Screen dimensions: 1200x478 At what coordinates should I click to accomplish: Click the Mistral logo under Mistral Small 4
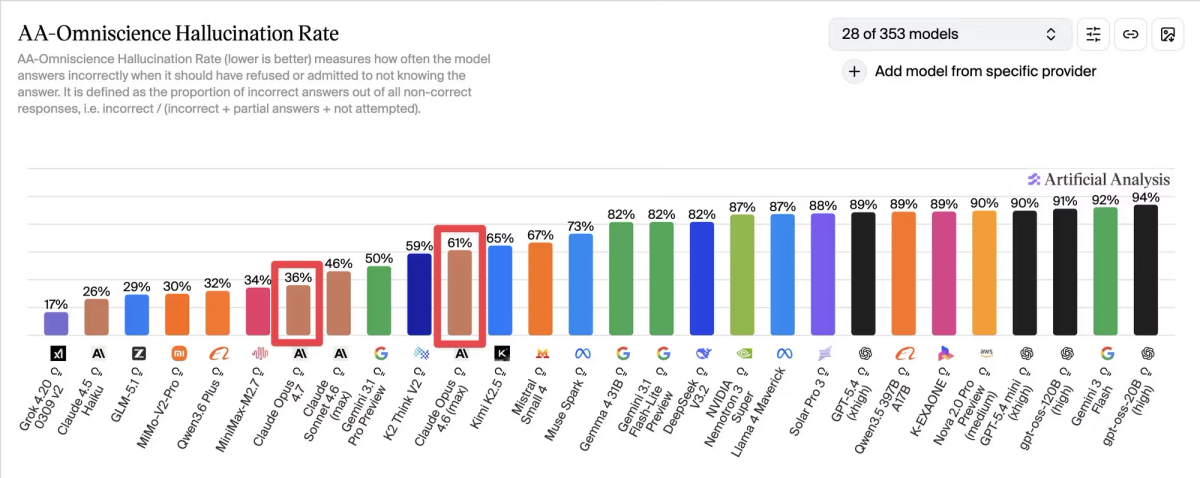[x=541, y=353]
